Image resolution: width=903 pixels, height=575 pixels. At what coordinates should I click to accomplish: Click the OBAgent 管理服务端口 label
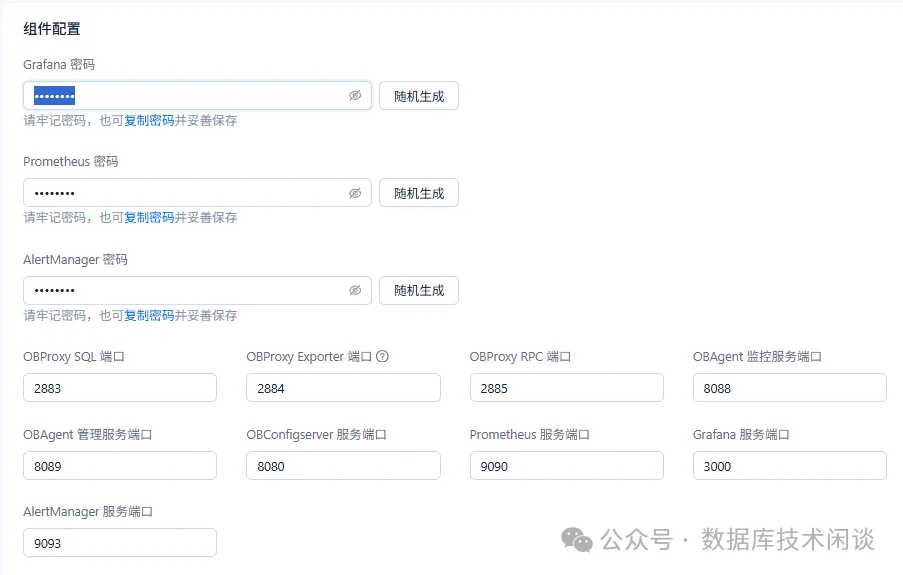click(x=88, y=435)
